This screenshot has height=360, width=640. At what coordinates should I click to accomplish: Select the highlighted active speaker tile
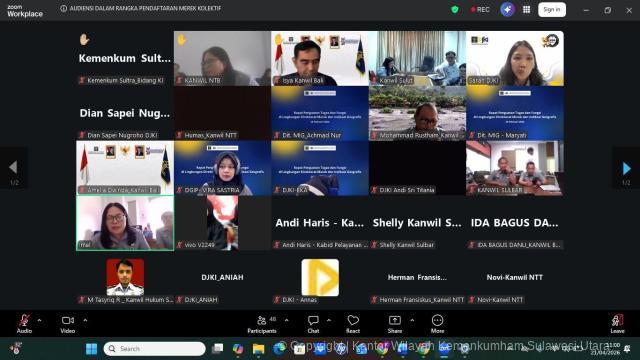tap(125, 223)
